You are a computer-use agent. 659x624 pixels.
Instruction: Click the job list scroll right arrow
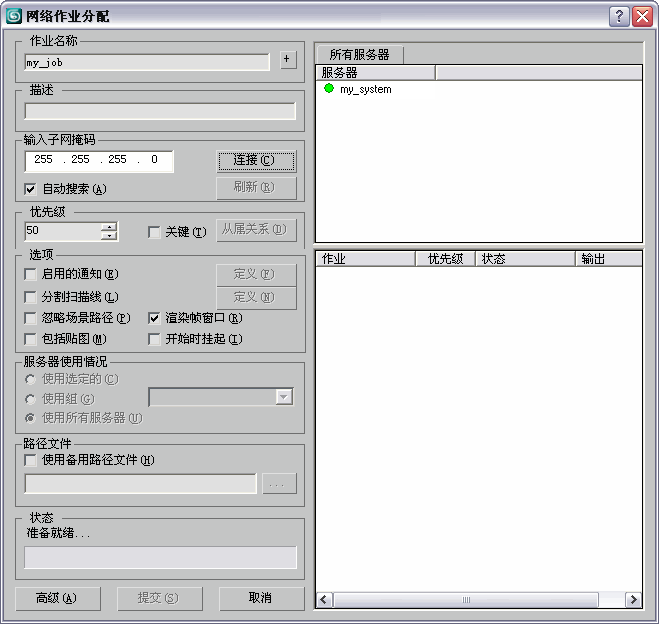[633, 600]
